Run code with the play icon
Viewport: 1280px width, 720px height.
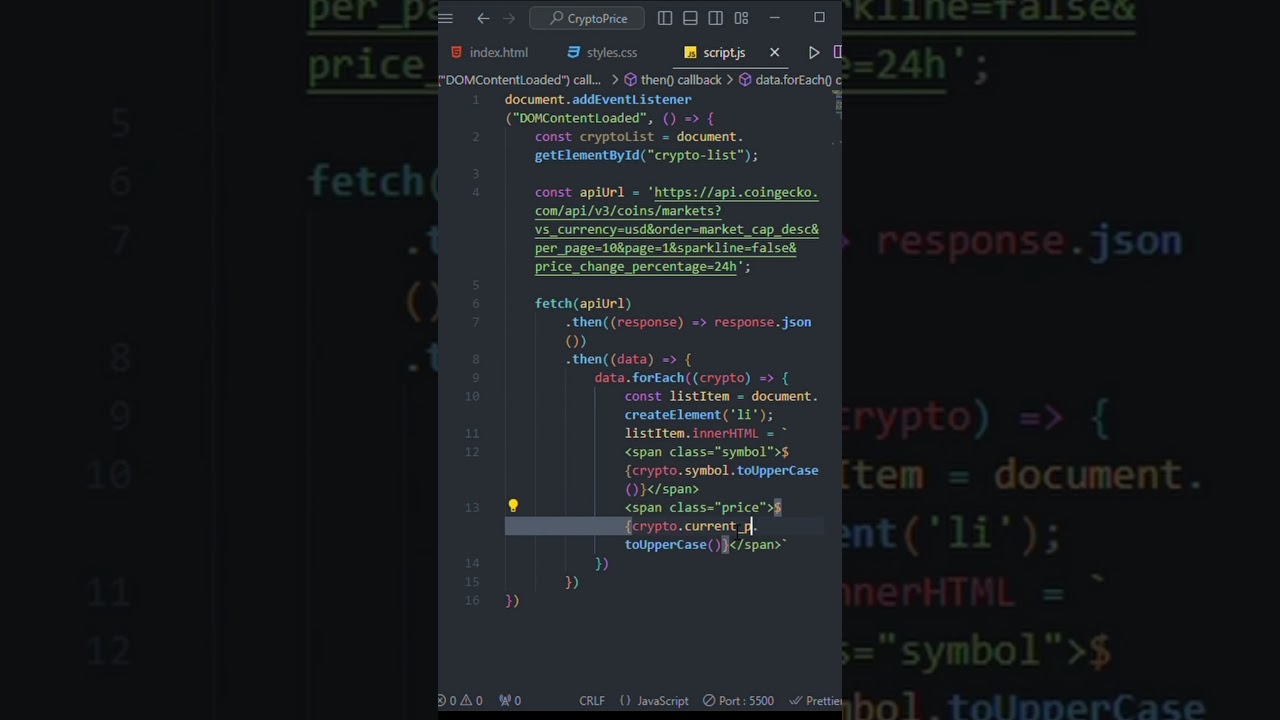pos(814,52)
